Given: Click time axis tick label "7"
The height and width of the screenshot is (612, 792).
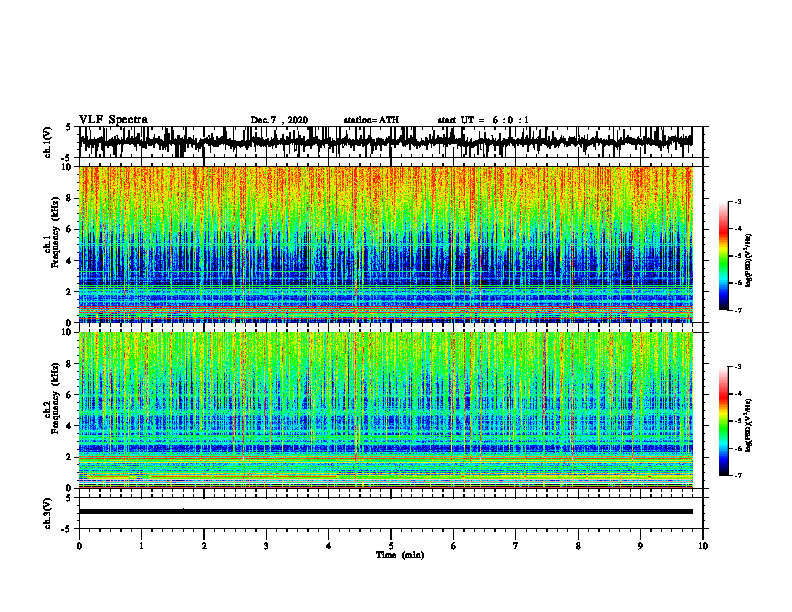Looking at the screenshot, I should tap(516, 546).
